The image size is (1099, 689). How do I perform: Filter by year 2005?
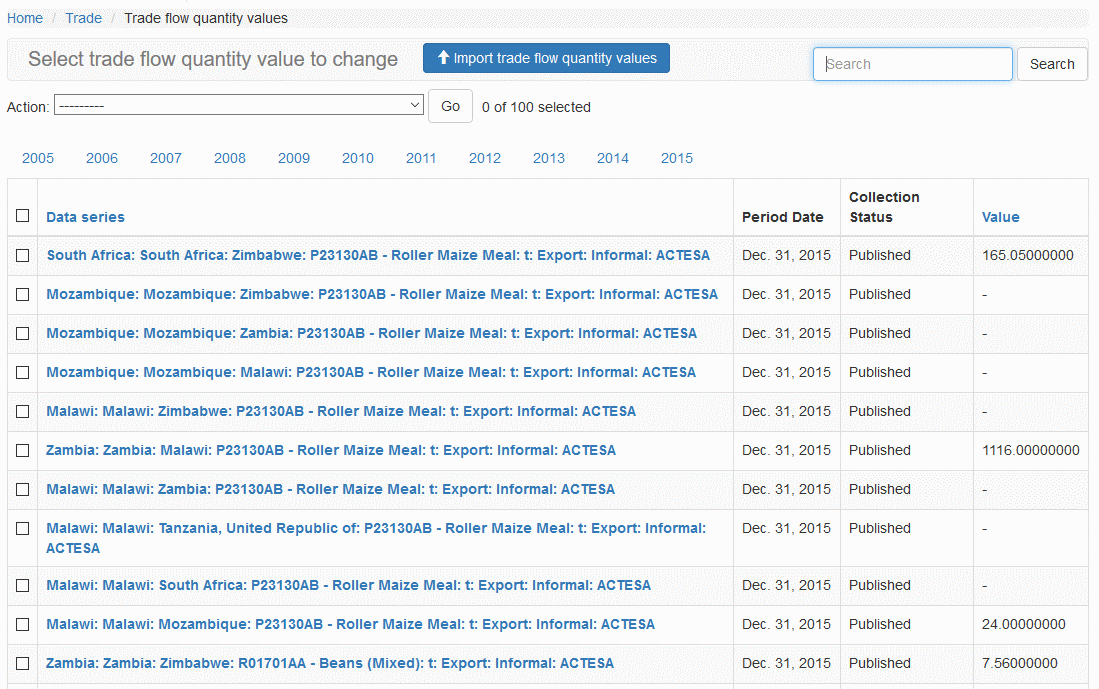(38, 158)
